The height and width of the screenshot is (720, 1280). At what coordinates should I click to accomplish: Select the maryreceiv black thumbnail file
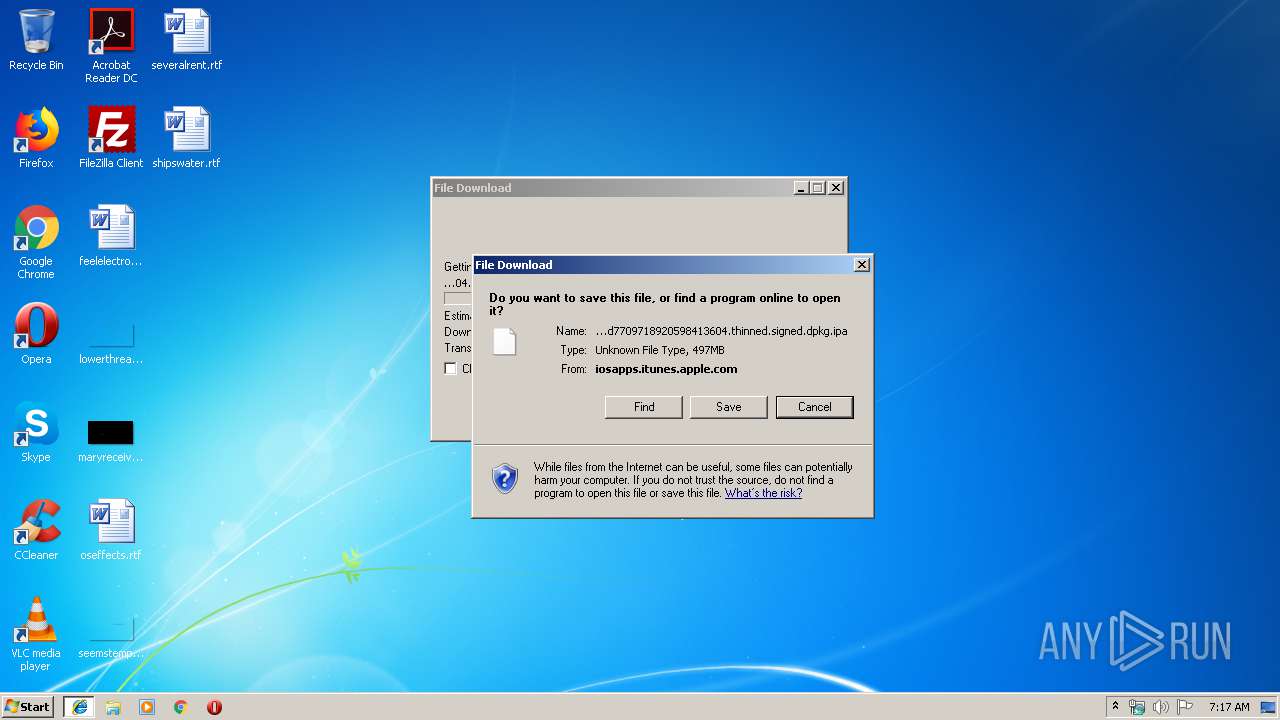click(111, 440)
